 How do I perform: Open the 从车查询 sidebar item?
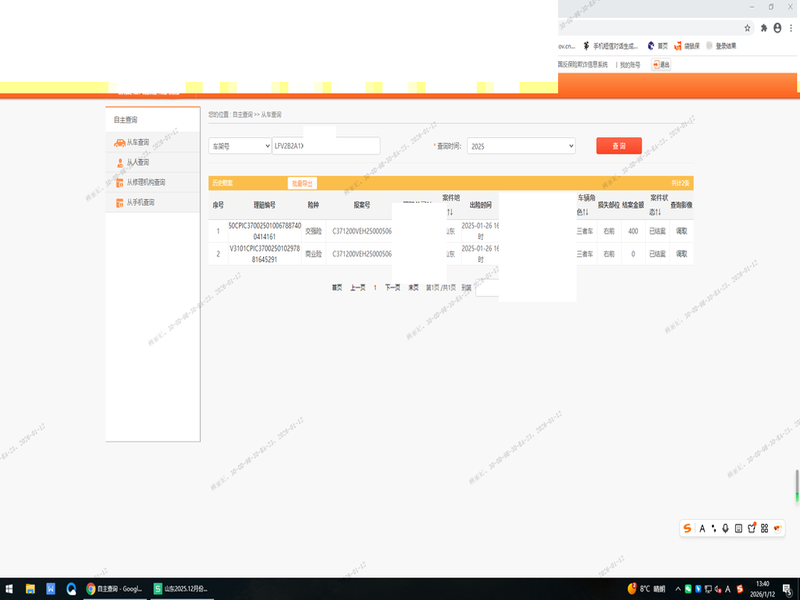[x=137, y=142]
